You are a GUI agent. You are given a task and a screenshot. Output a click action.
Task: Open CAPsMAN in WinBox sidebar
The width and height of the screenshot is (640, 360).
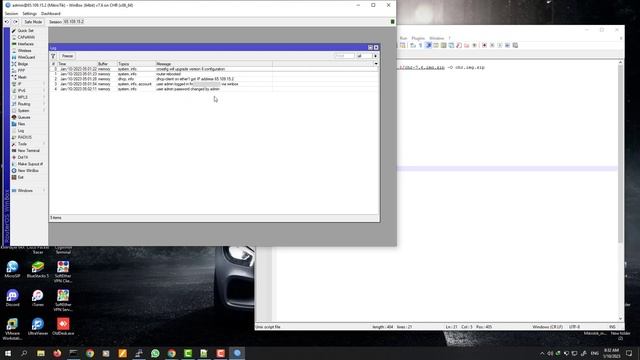click(x=26, y=37)
